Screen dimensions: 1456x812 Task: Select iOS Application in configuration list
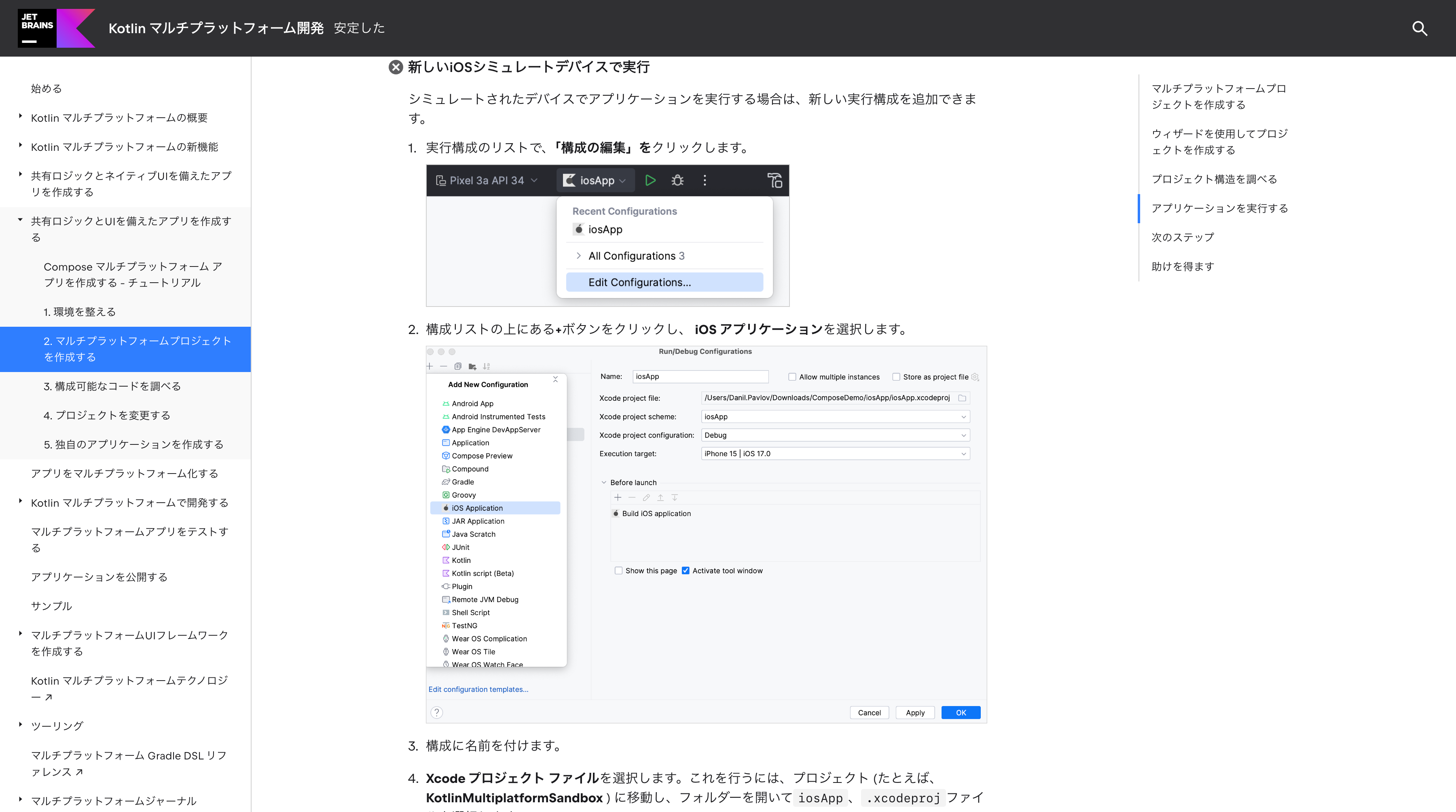[x=477, y=508]
